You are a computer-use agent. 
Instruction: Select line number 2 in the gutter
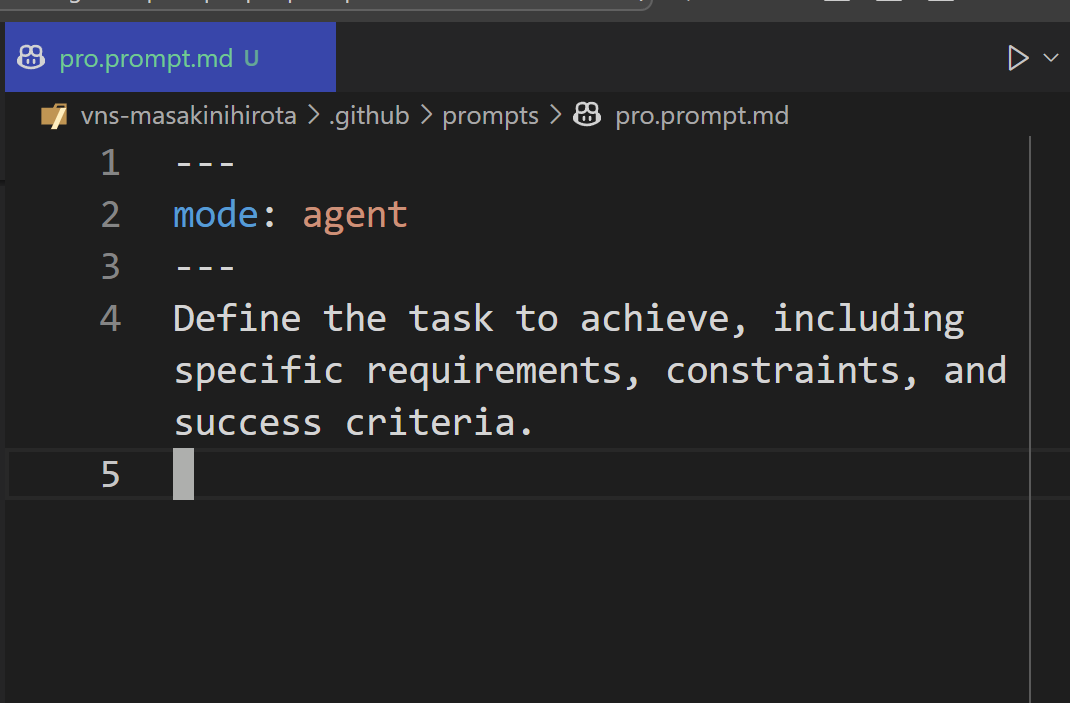111,215
